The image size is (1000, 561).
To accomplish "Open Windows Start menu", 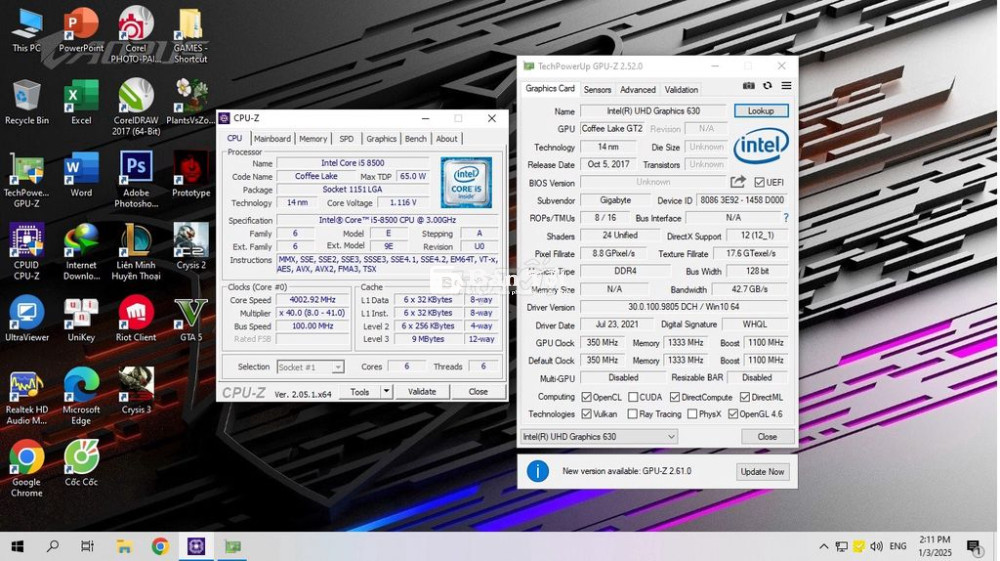I will point(17,546).
